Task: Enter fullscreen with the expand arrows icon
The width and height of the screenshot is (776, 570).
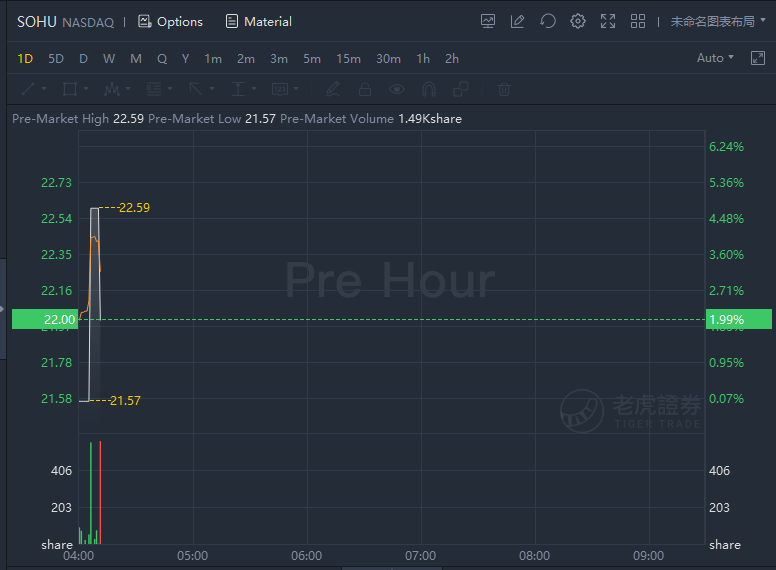Action: (x=608, y=21)
